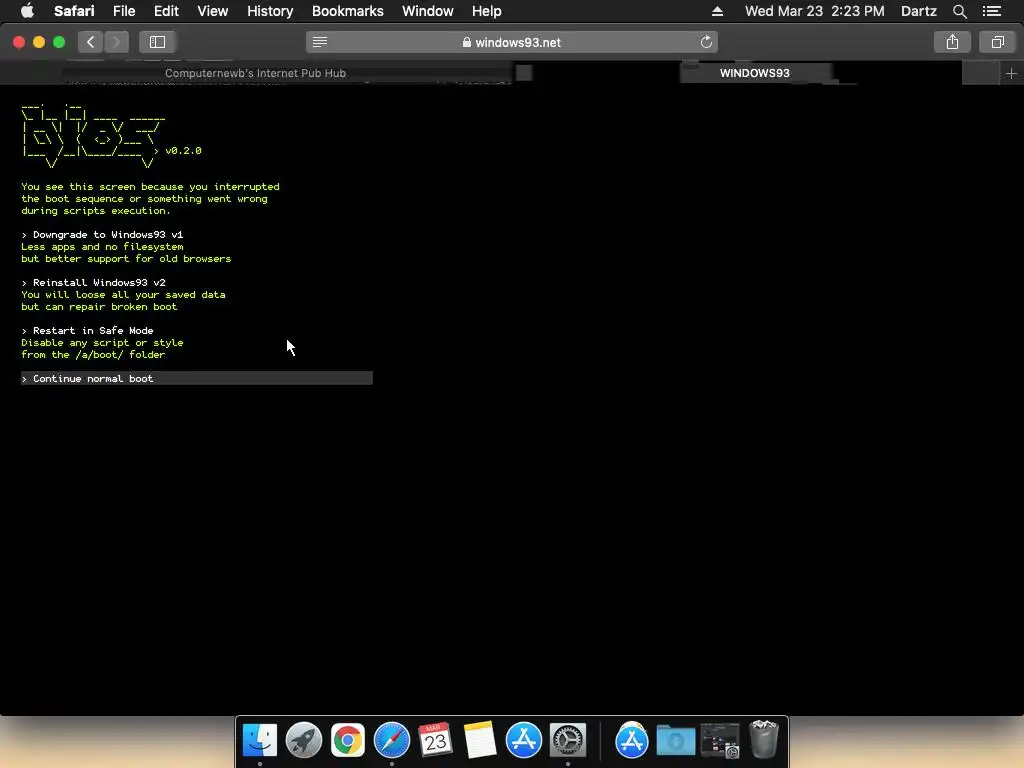The image size is (1024, 768).
Task: Open the Safari menu
Action: click(x=74, y=11)
